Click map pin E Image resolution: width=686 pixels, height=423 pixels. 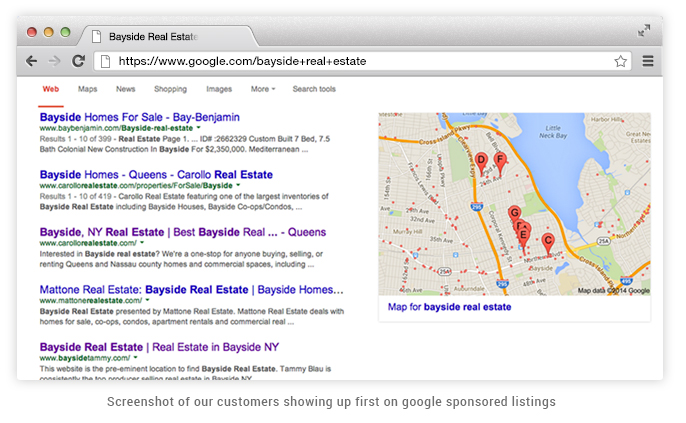523,240
